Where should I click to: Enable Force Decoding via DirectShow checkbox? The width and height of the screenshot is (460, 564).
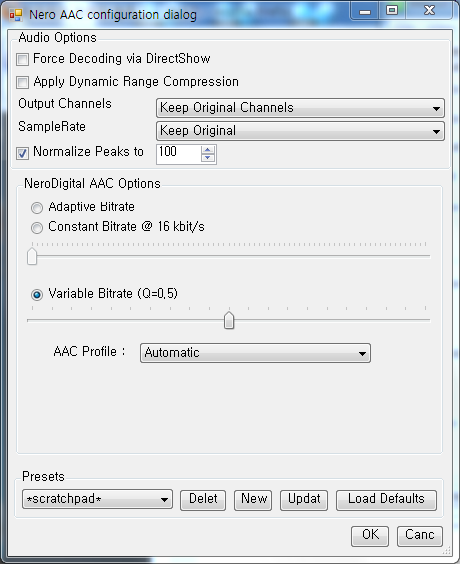[22, 59]
